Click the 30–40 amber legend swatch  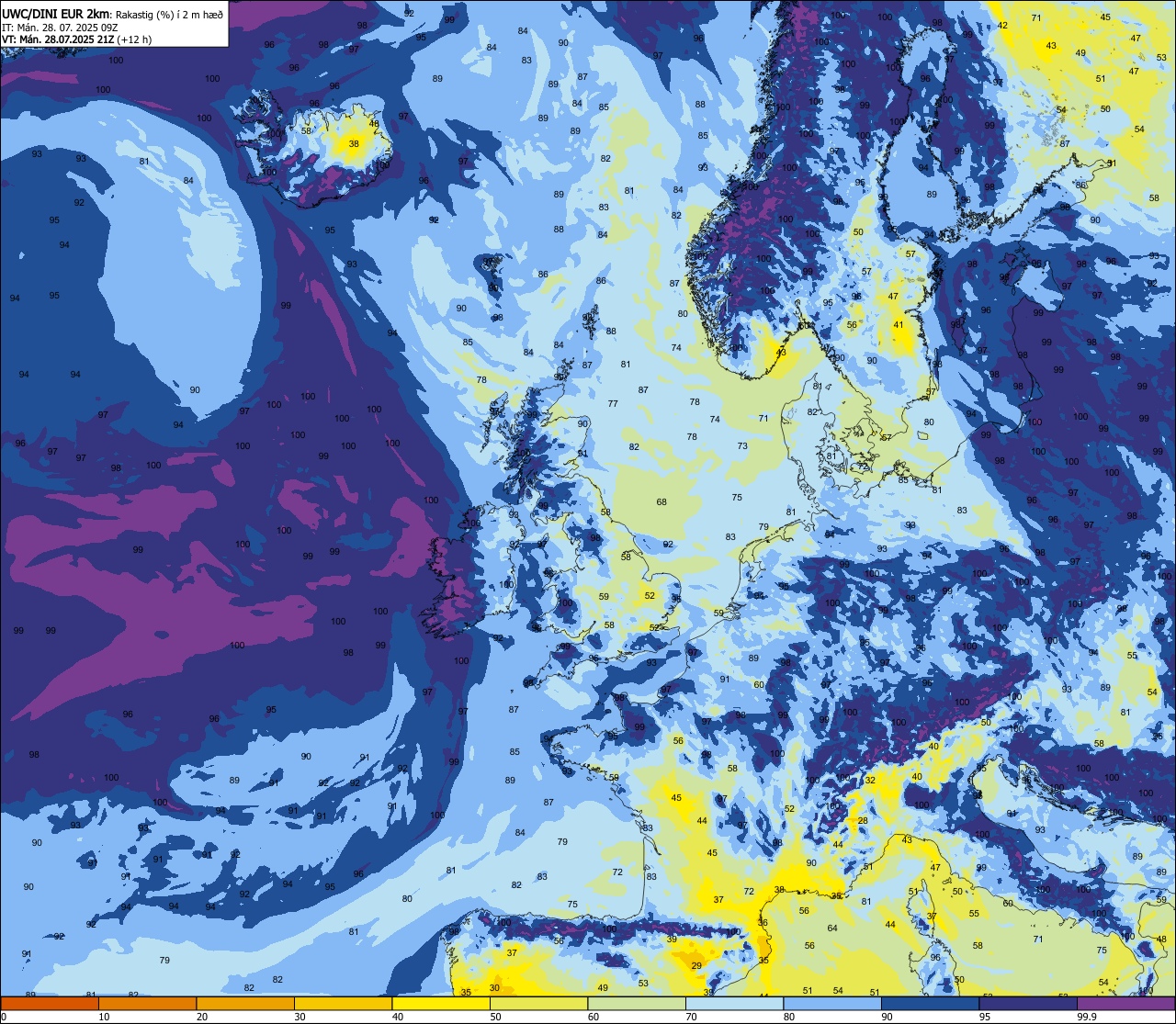[343, 1003]
